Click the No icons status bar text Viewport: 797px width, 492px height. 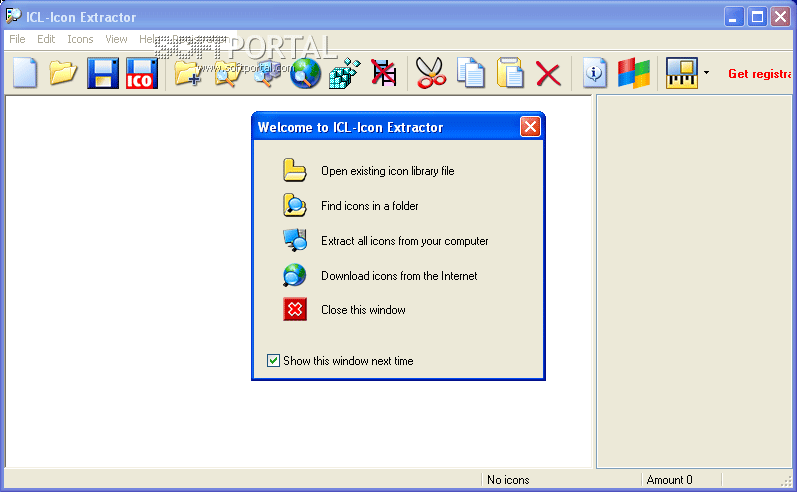[x=508, y=480]
